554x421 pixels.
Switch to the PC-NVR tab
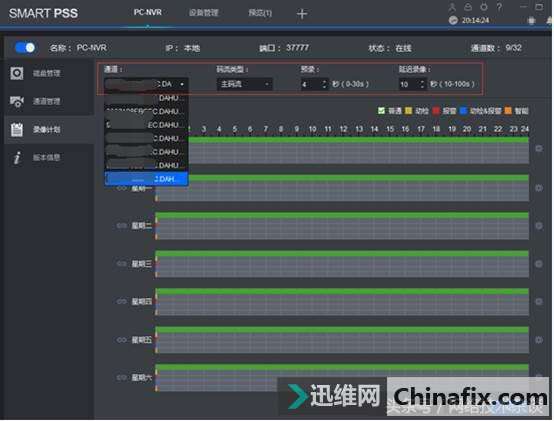148,12
